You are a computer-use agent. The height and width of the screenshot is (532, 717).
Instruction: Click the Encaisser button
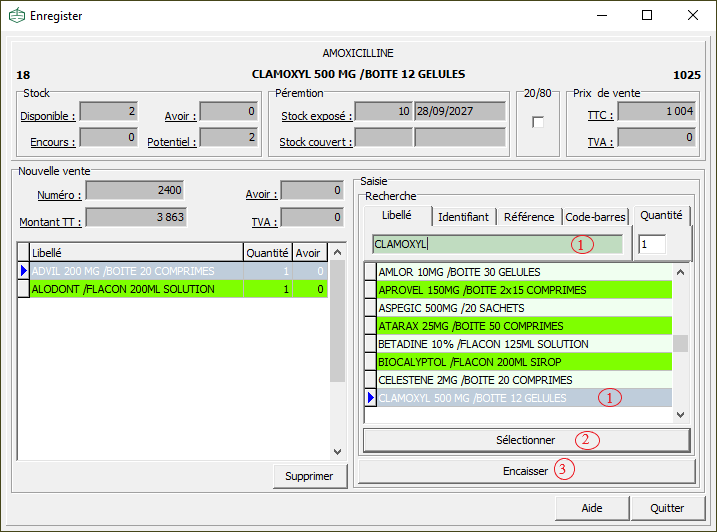pyautogui.click(x=526, y=471)
